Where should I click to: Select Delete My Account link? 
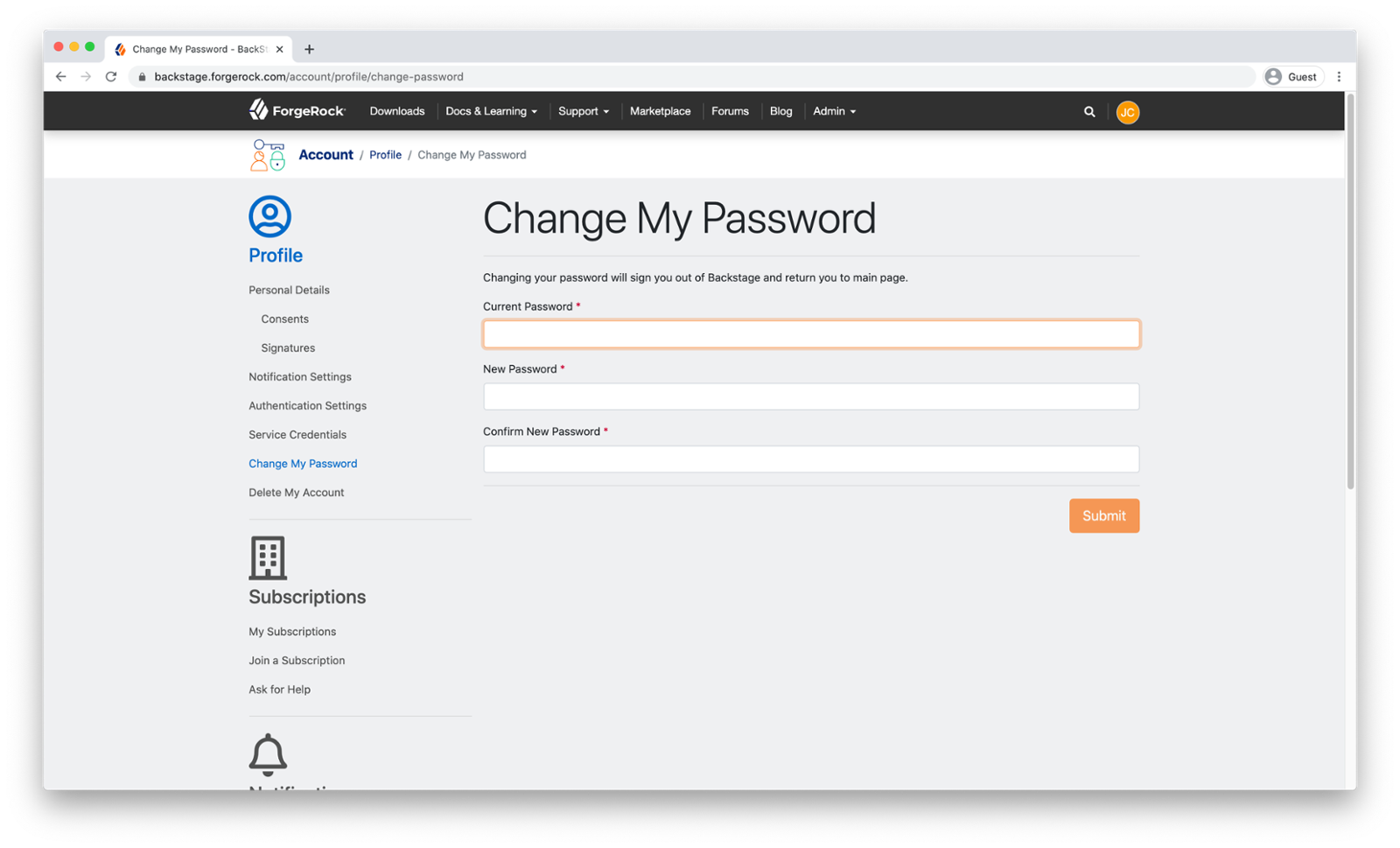coord(296,493)
